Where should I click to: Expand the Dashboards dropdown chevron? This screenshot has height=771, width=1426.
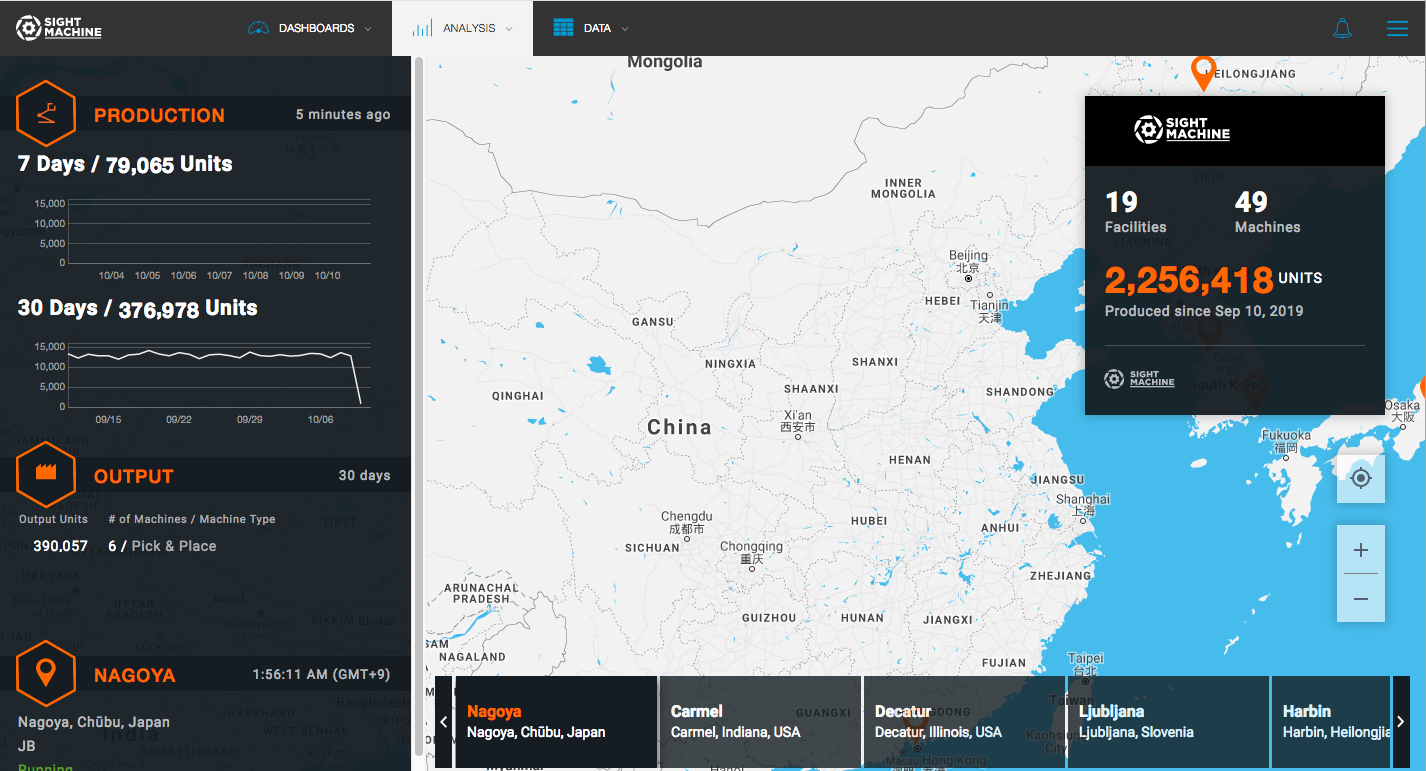368,29
